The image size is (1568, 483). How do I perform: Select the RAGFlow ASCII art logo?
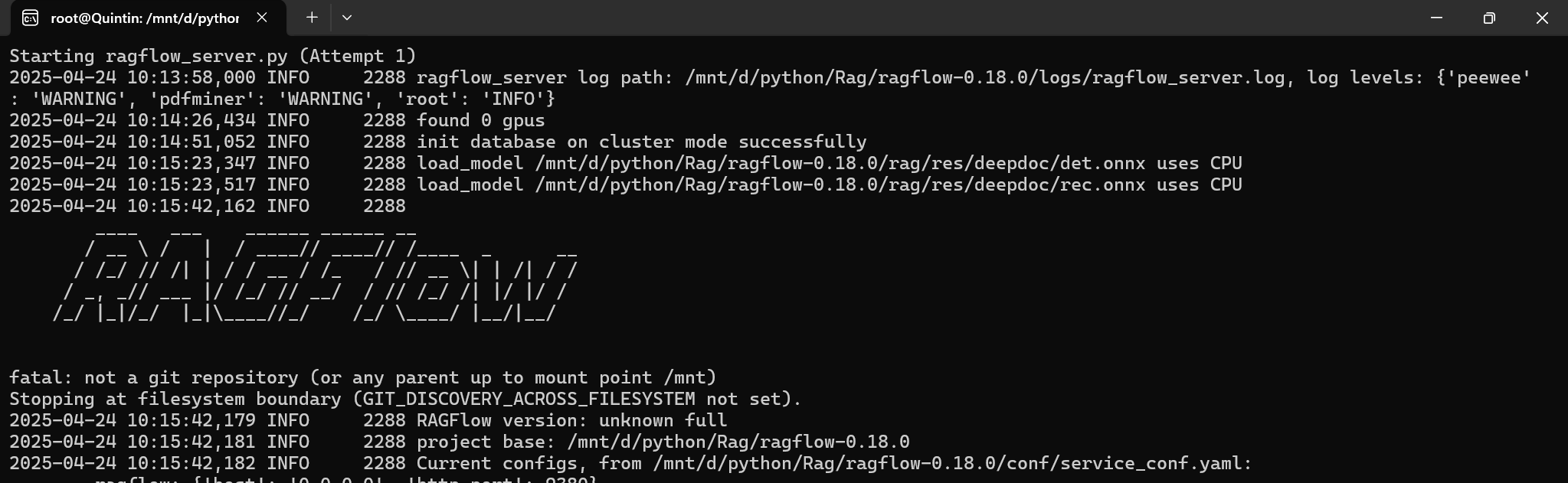click(306, 276)
